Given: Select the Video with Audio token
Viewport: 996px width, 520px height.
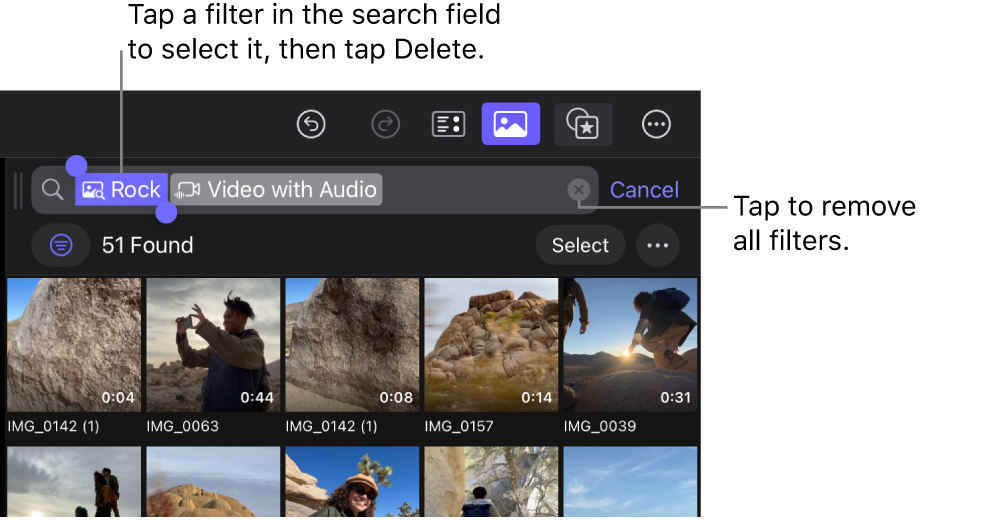Looking at the screenshot, I should tap(277, 190).
